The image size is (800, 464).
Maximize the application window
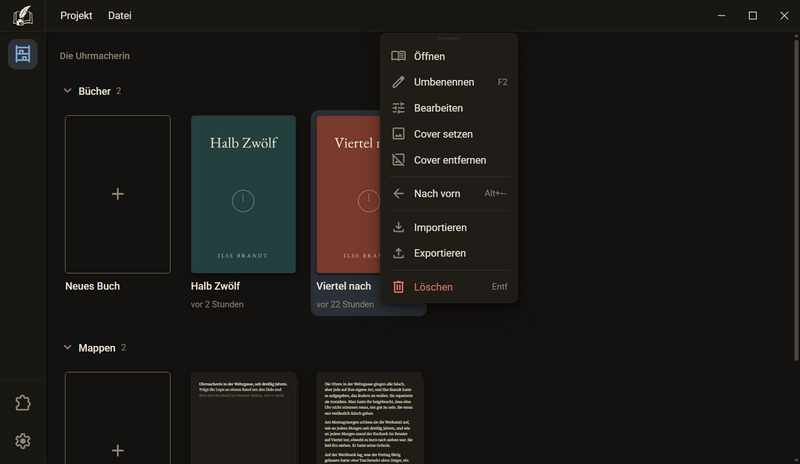click(753, 16)
